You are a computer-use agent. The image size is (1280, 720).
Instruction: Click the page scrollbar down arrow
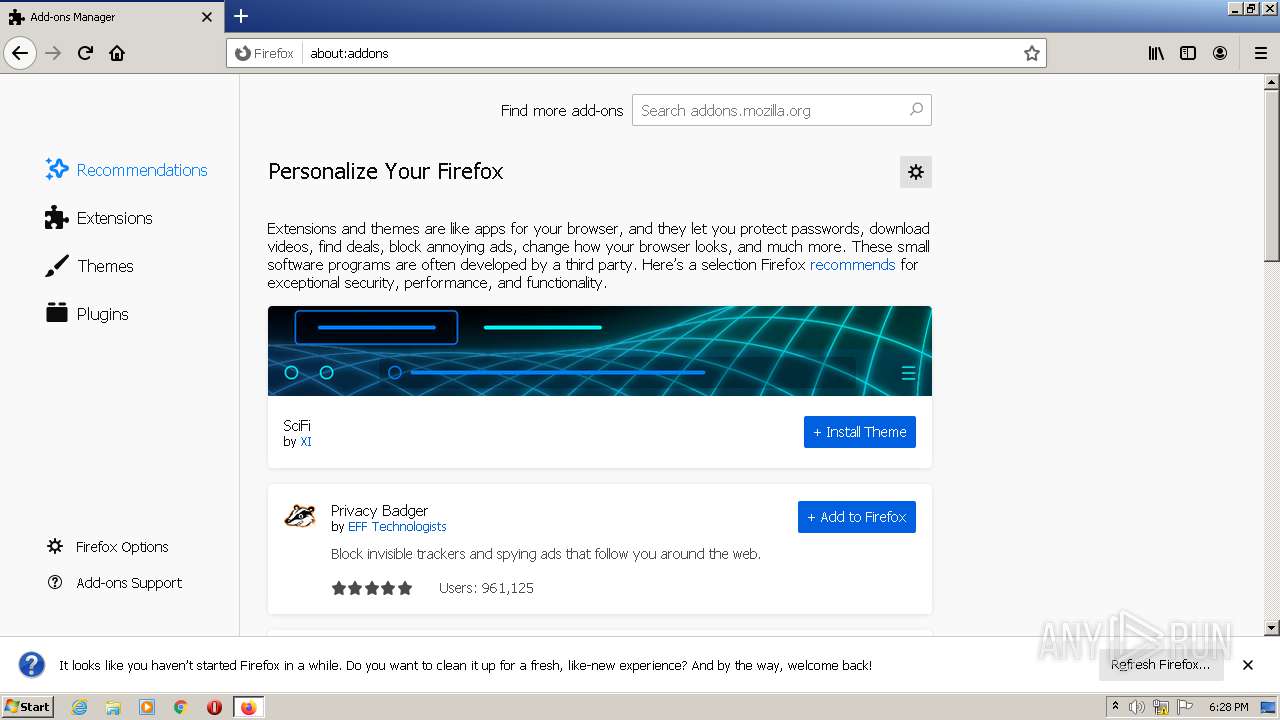click(1272, 628)
